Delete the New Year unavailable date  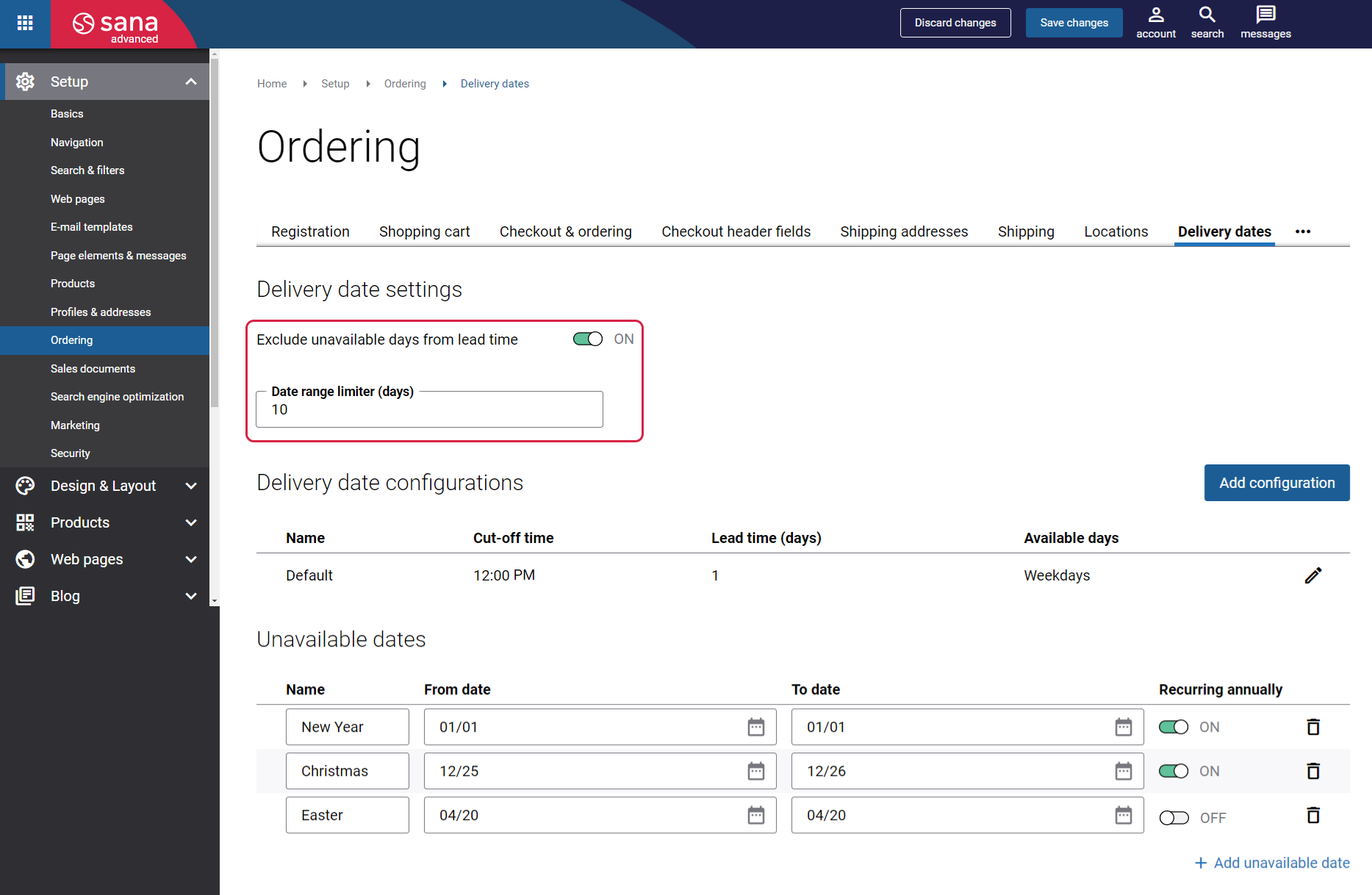coord(1313,727)
